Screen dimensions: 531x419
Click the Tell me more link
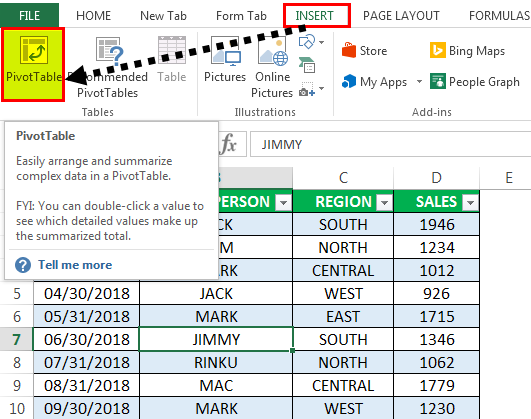pos(75,265)
